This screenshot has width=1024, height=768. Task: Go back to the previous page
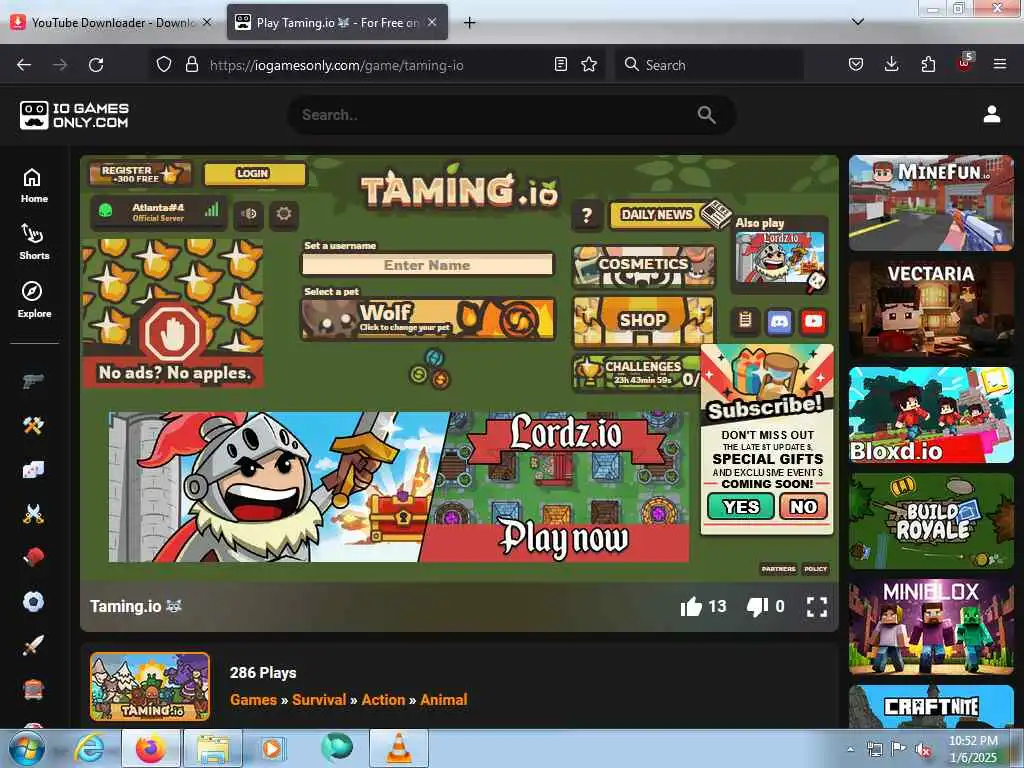(24, 65)
